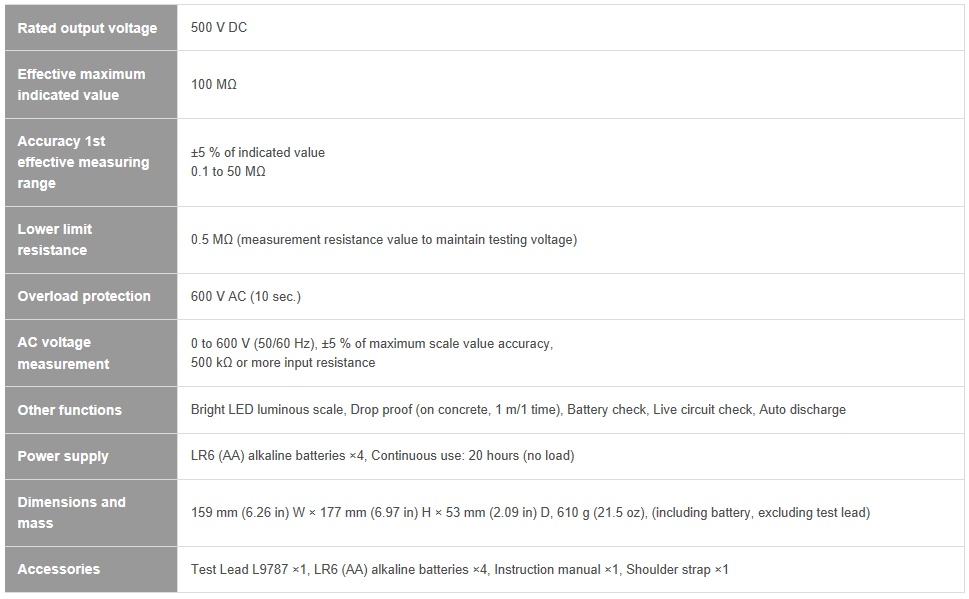This screenshot has height=599, width=969.
Task: Click the 0.1 to 50 MΩ range text
Action: click(228, 172)
